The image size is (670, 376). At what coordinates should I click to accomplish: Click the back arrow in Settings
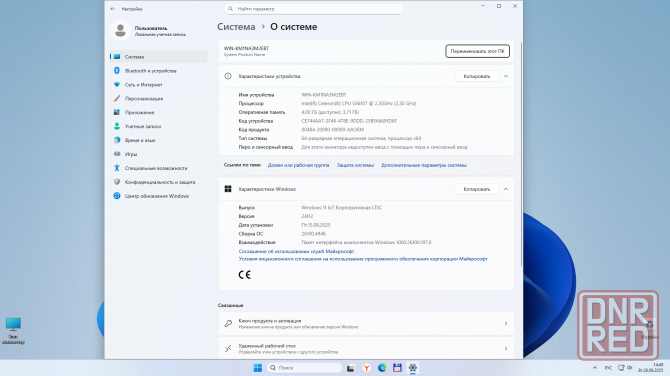[x=113, y=9]
